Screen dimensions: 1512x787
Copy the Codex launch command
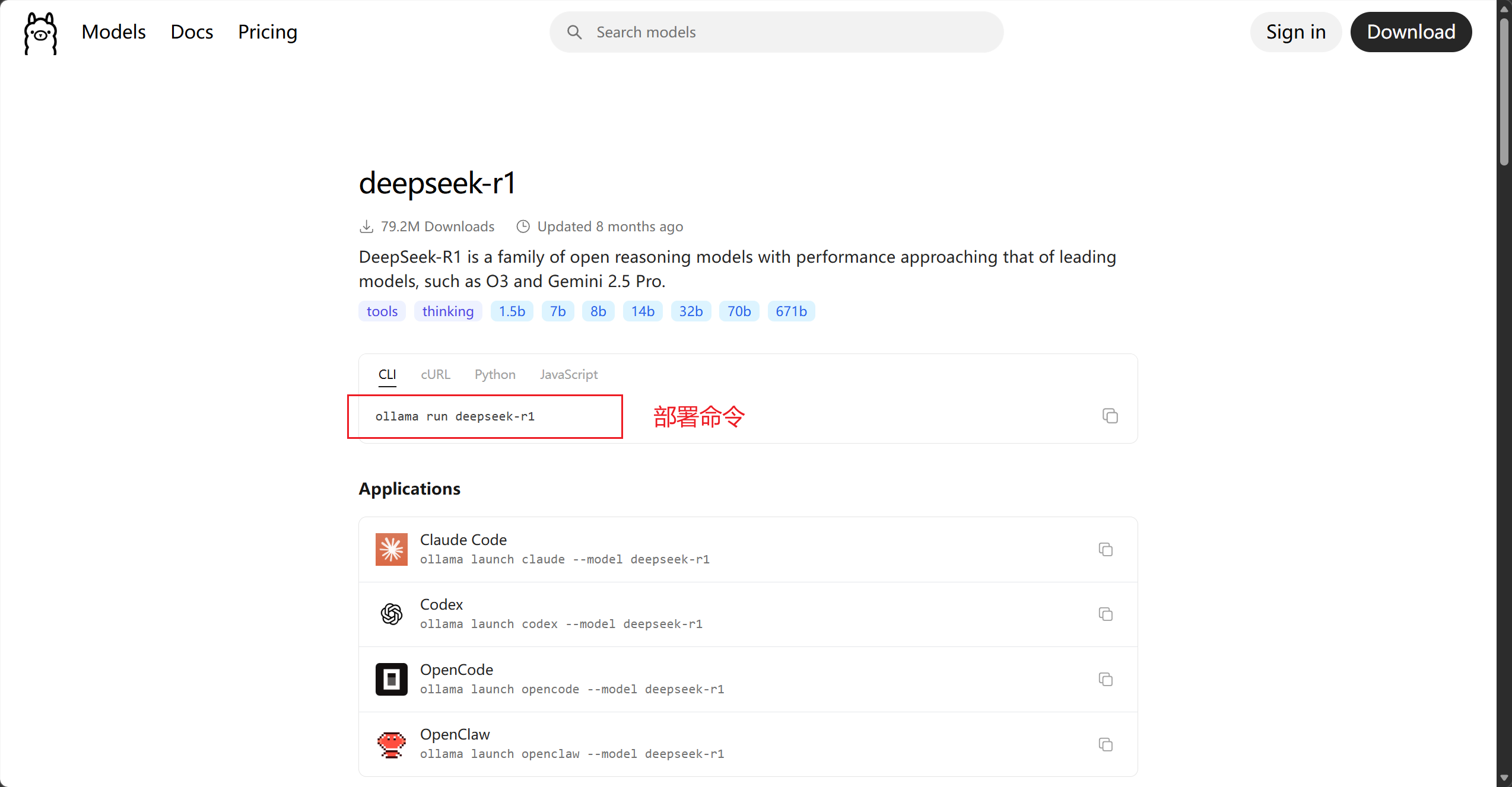1105,614
